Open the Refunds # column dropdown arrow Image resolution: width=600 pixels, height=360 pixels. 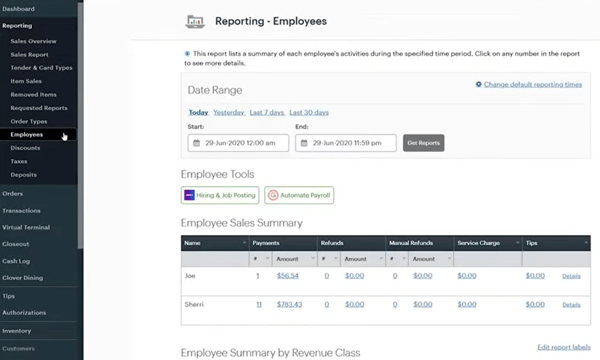336,259
